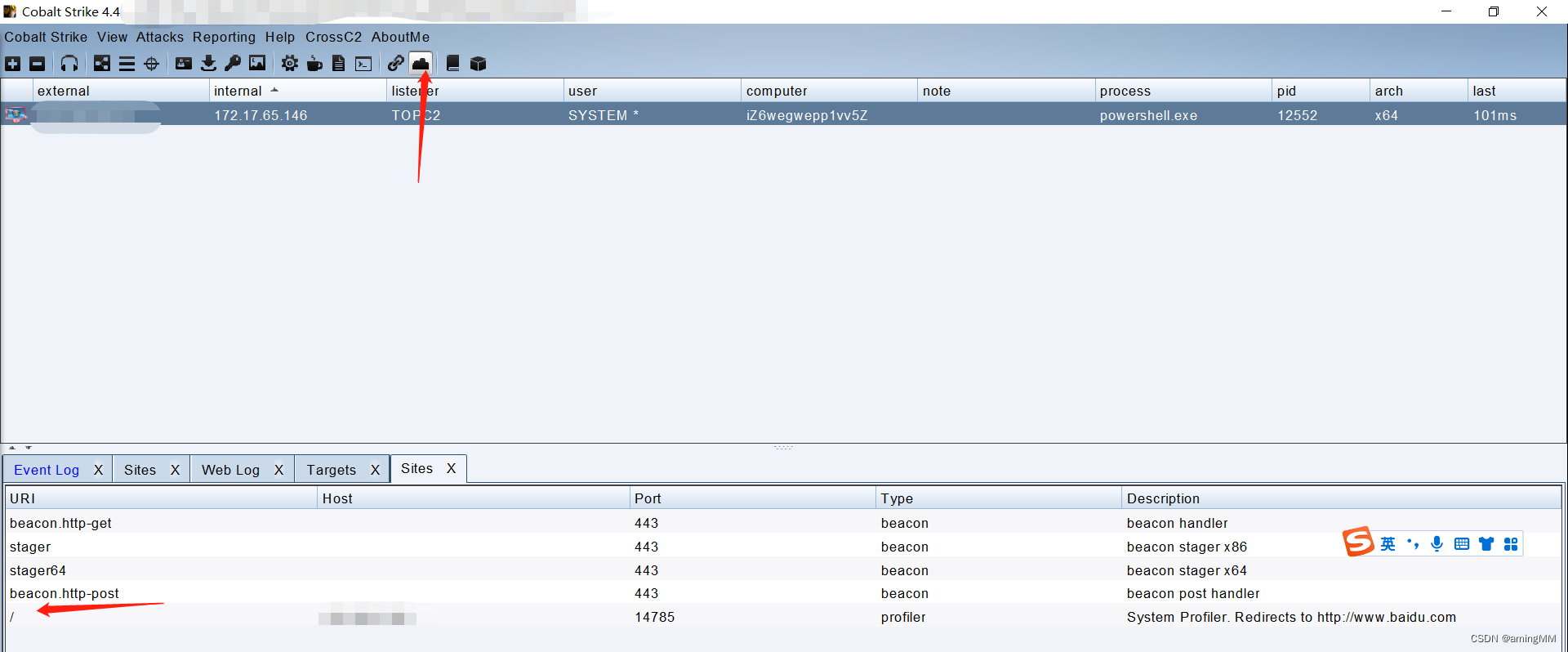Switch to the Web Log tab
This screenshot has width=1568, height=652.
pos(230,470)
